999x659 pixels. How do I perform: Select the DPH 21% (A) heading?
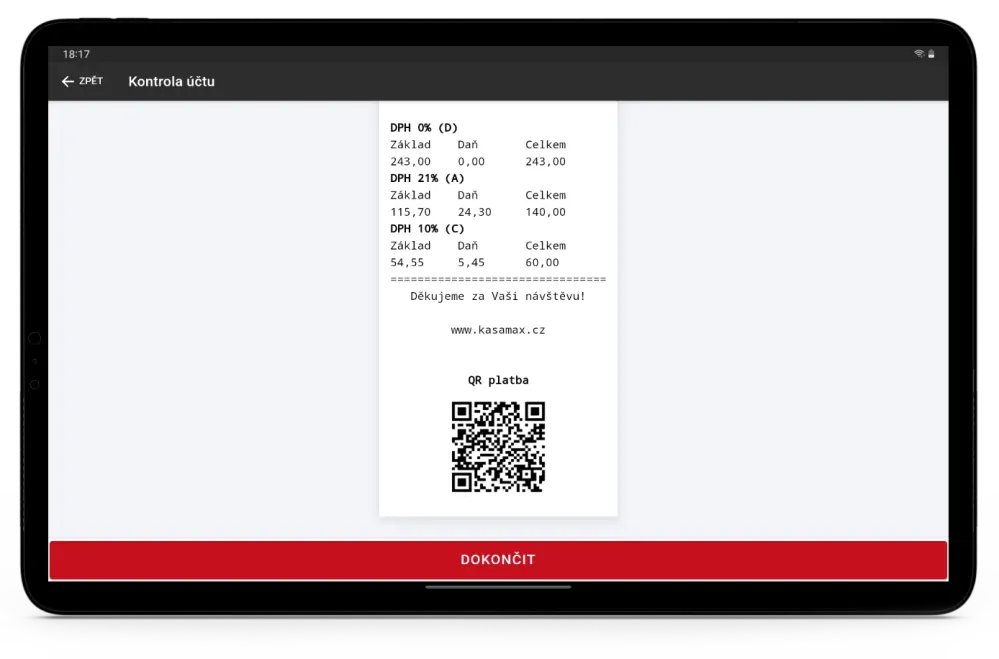tap(427, 178)
